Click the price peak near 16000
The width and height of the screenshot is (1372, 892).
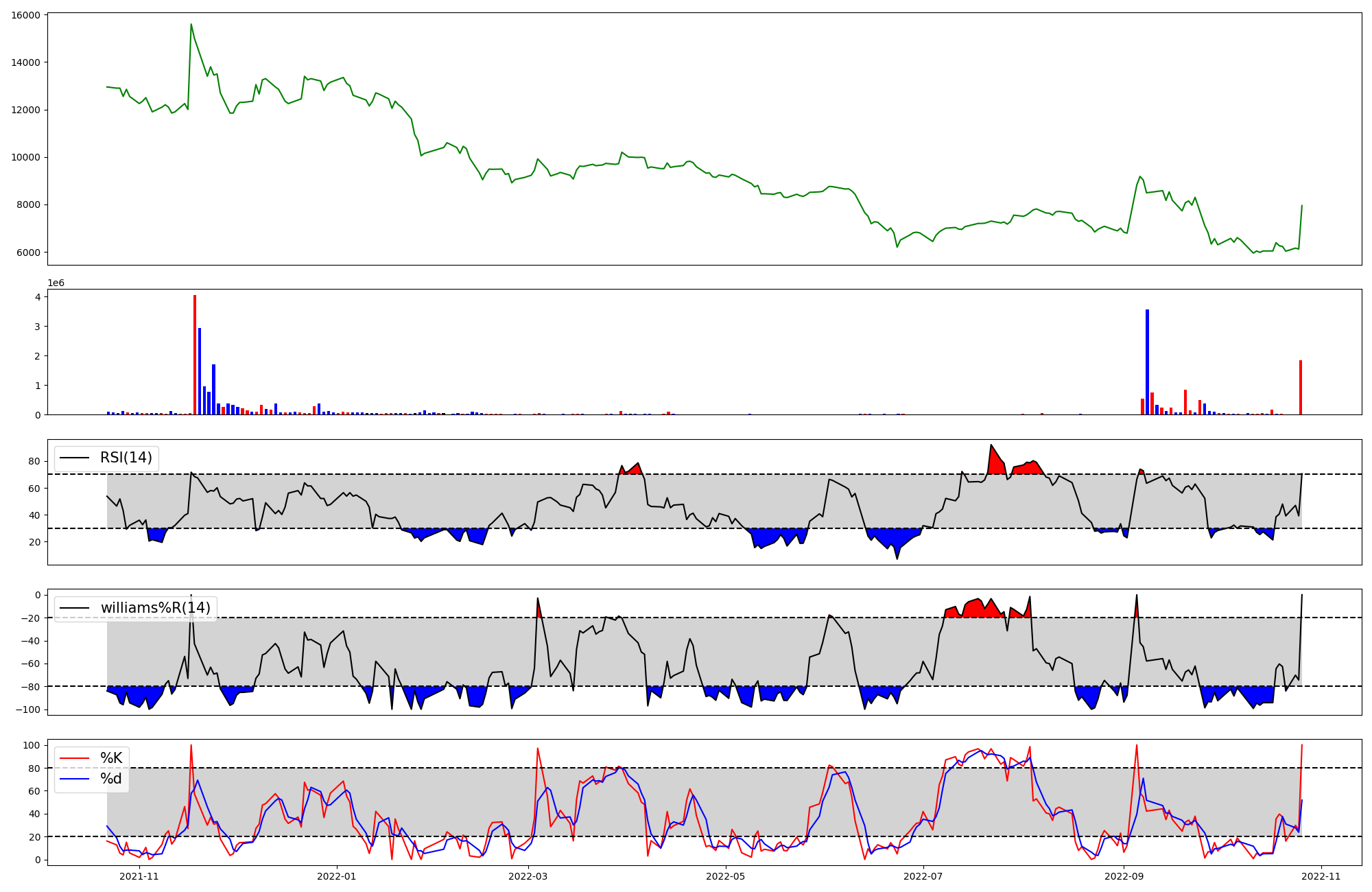coord(191,25)
